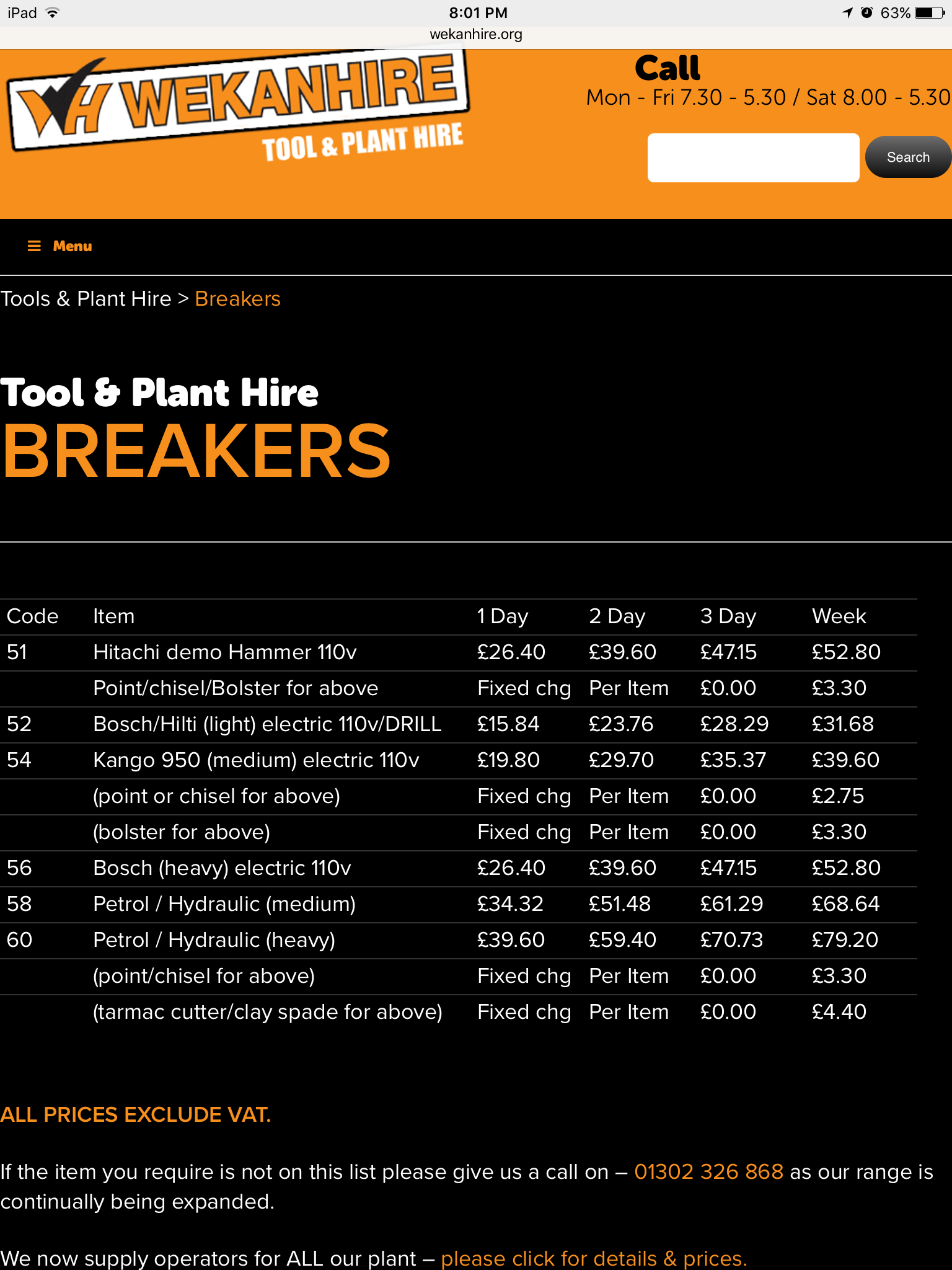952x1270 pixels.
Task: Click code '52' cell
Action: (x=19, y=724)
